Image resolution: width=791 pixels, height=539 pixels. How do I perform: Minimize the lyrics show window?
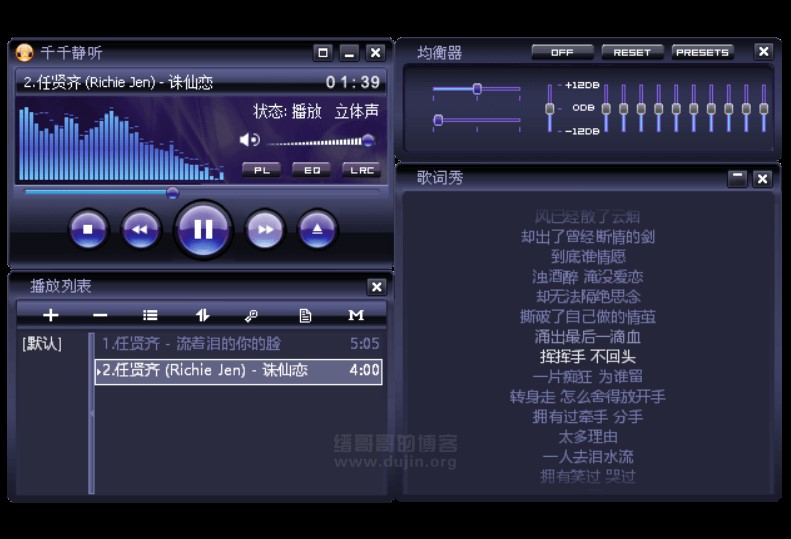tap(737, 178)
